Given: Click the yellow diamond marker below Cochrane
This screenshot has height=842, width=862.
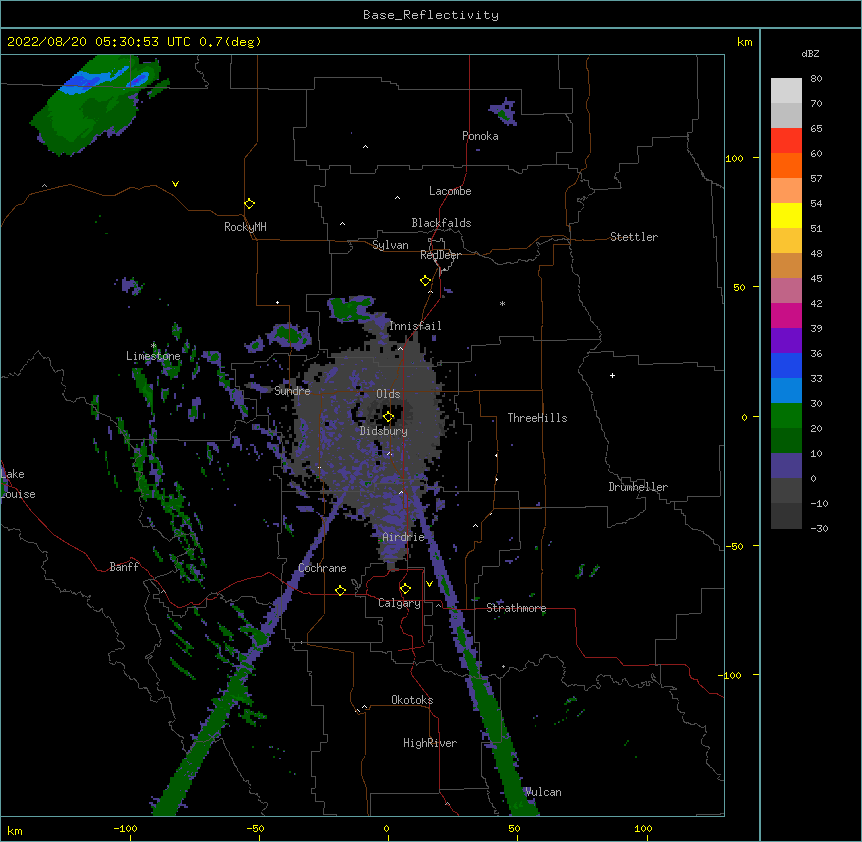Looking at the screenshot, I should click(340, 590).
